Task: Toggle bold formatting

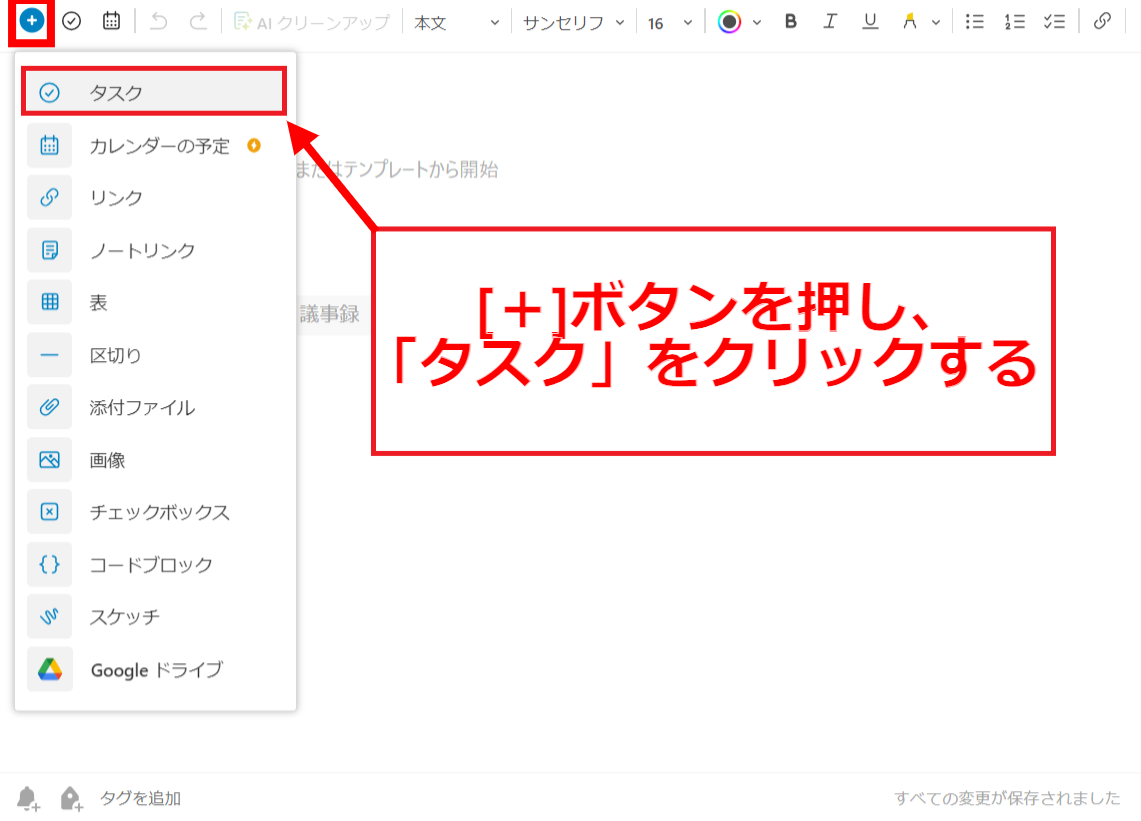Action: [x=790, y=21]
